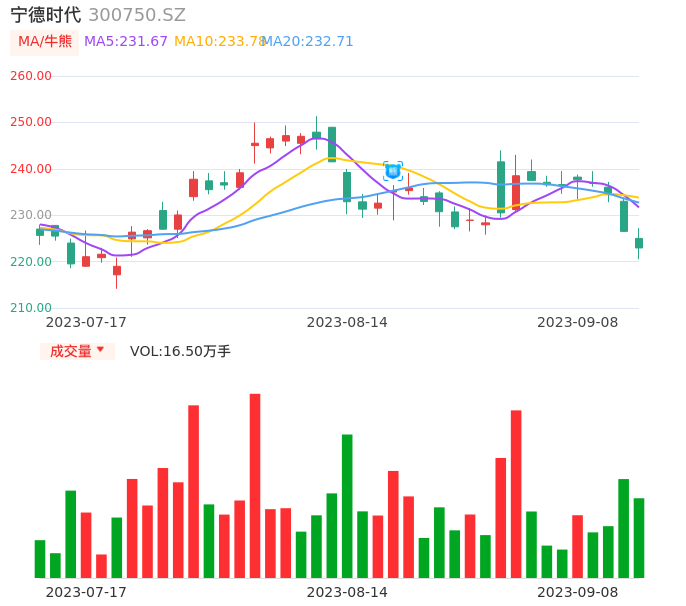686x606 pixels.
Task: Click the 230.00 price axis label
Action: tap(31, 215)
